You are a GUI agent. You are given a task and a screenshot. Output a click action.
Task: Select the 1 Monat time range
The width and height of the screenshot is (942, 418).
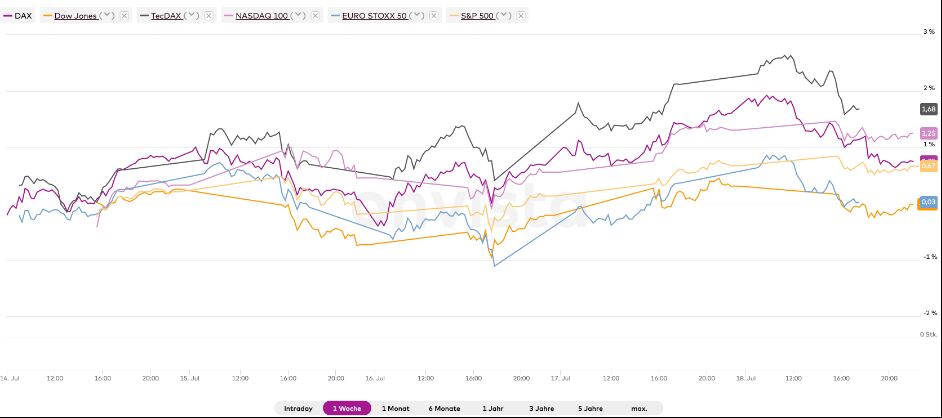[x=395, y=408]
